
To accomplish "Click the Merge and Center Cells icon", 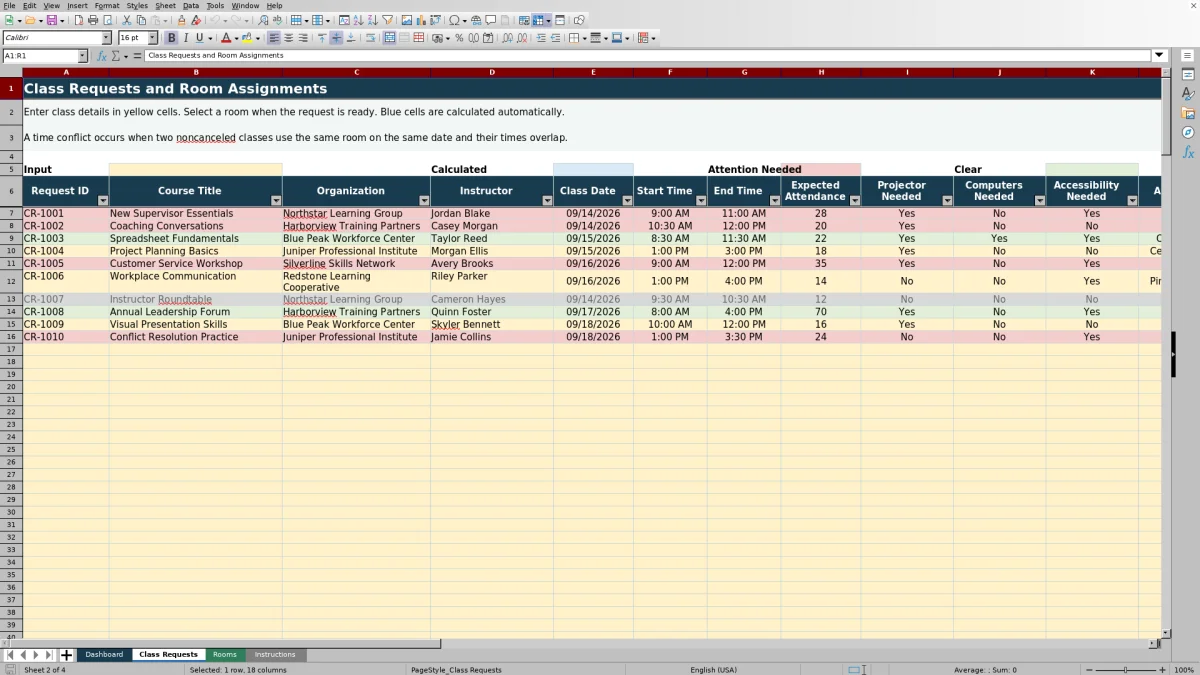I will (x=389, y=38).
